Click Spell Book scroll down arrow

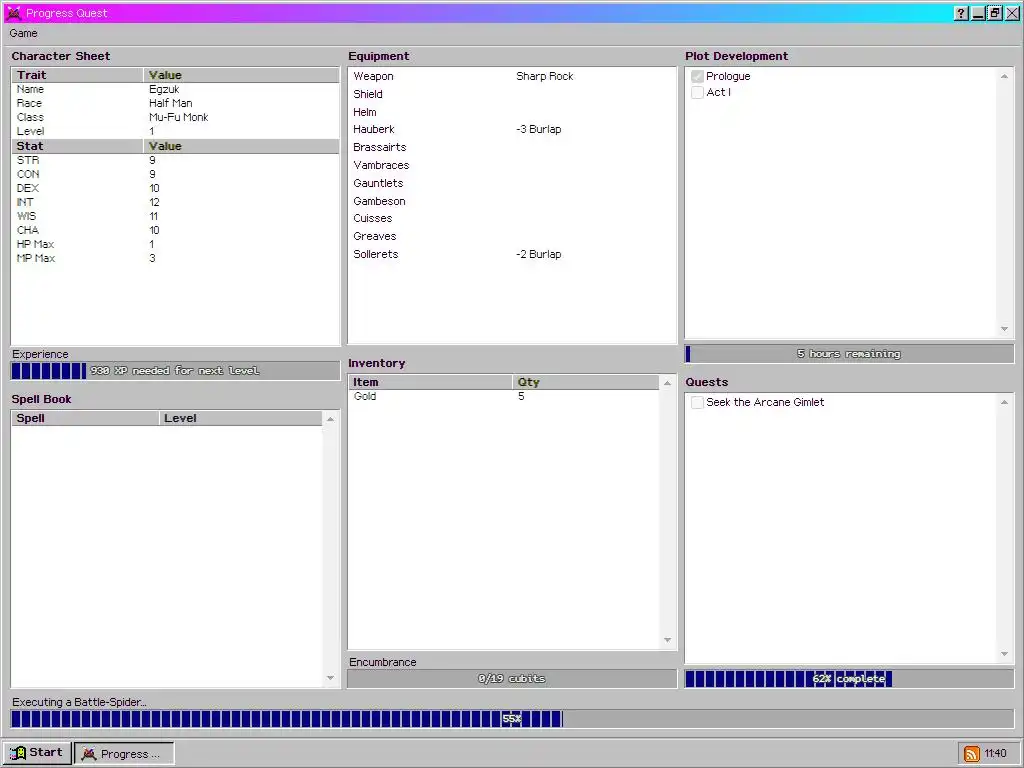(x=330, y=678)
